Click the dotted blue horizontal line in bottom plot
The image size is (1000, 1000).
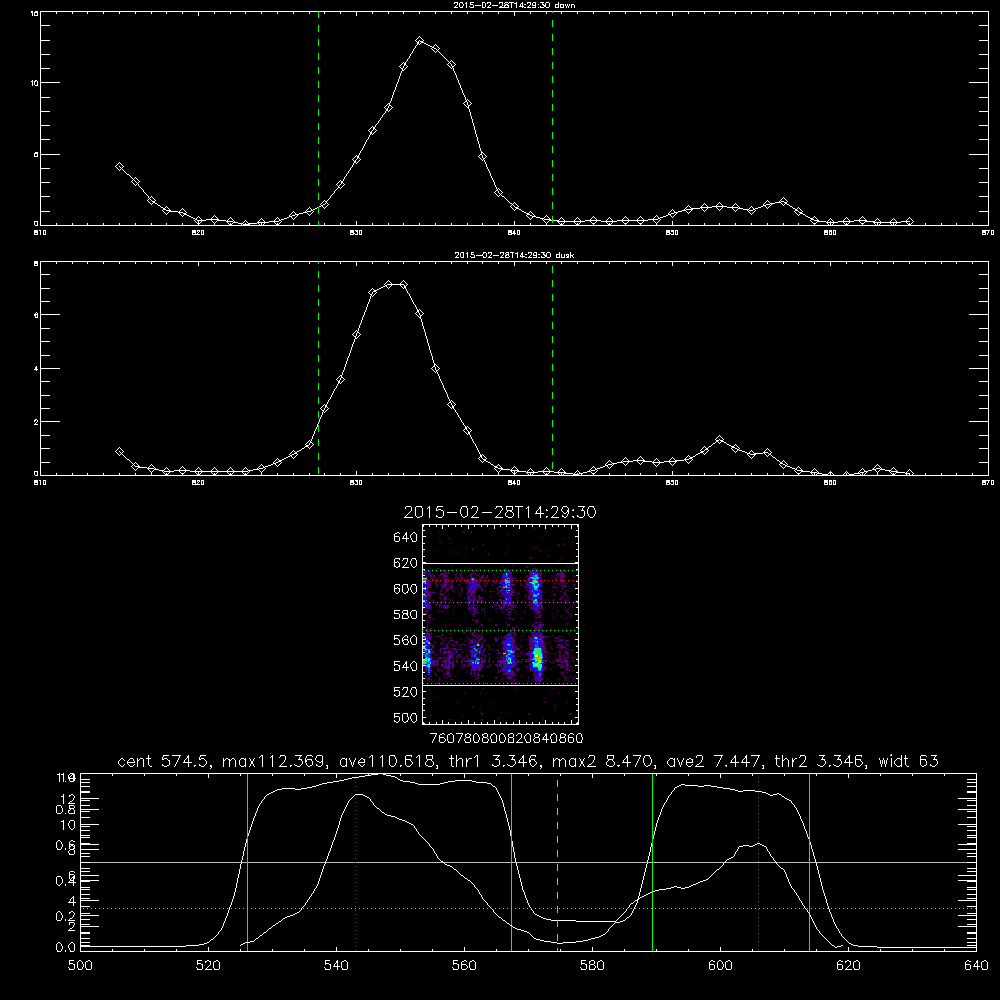(x=528, y=908)
